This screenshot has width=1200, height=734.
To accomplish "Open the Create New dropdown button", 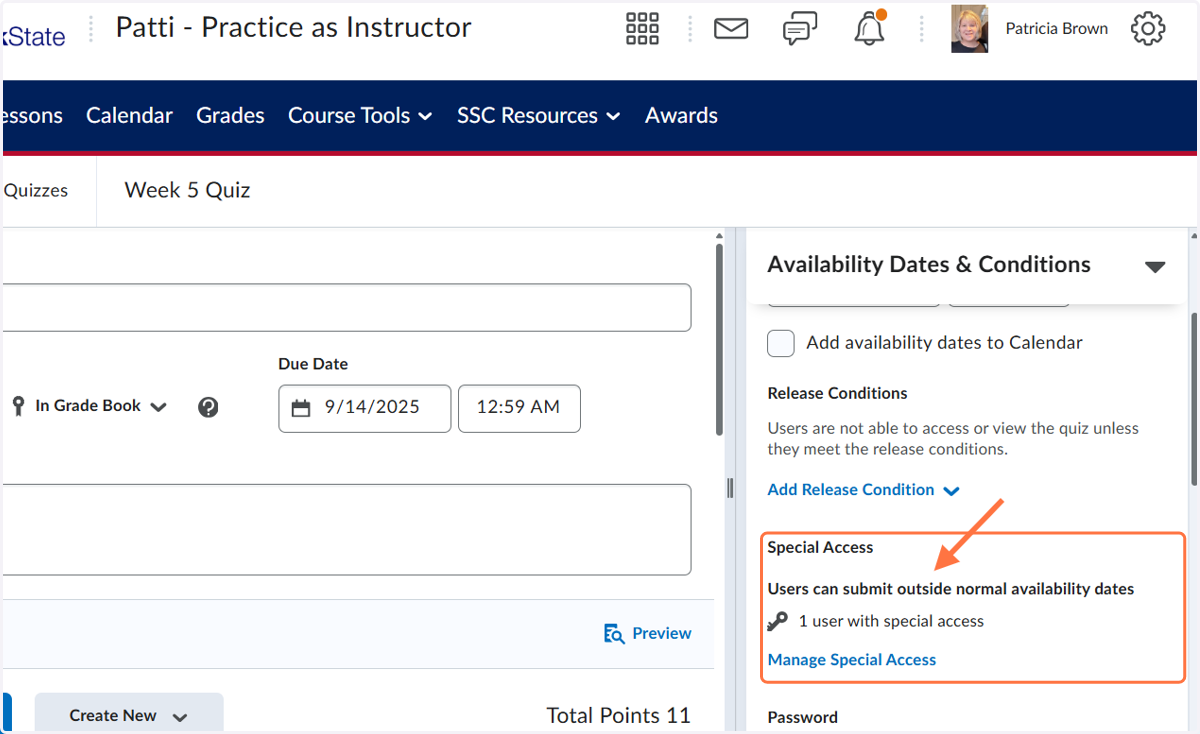I will click(129, 714).
